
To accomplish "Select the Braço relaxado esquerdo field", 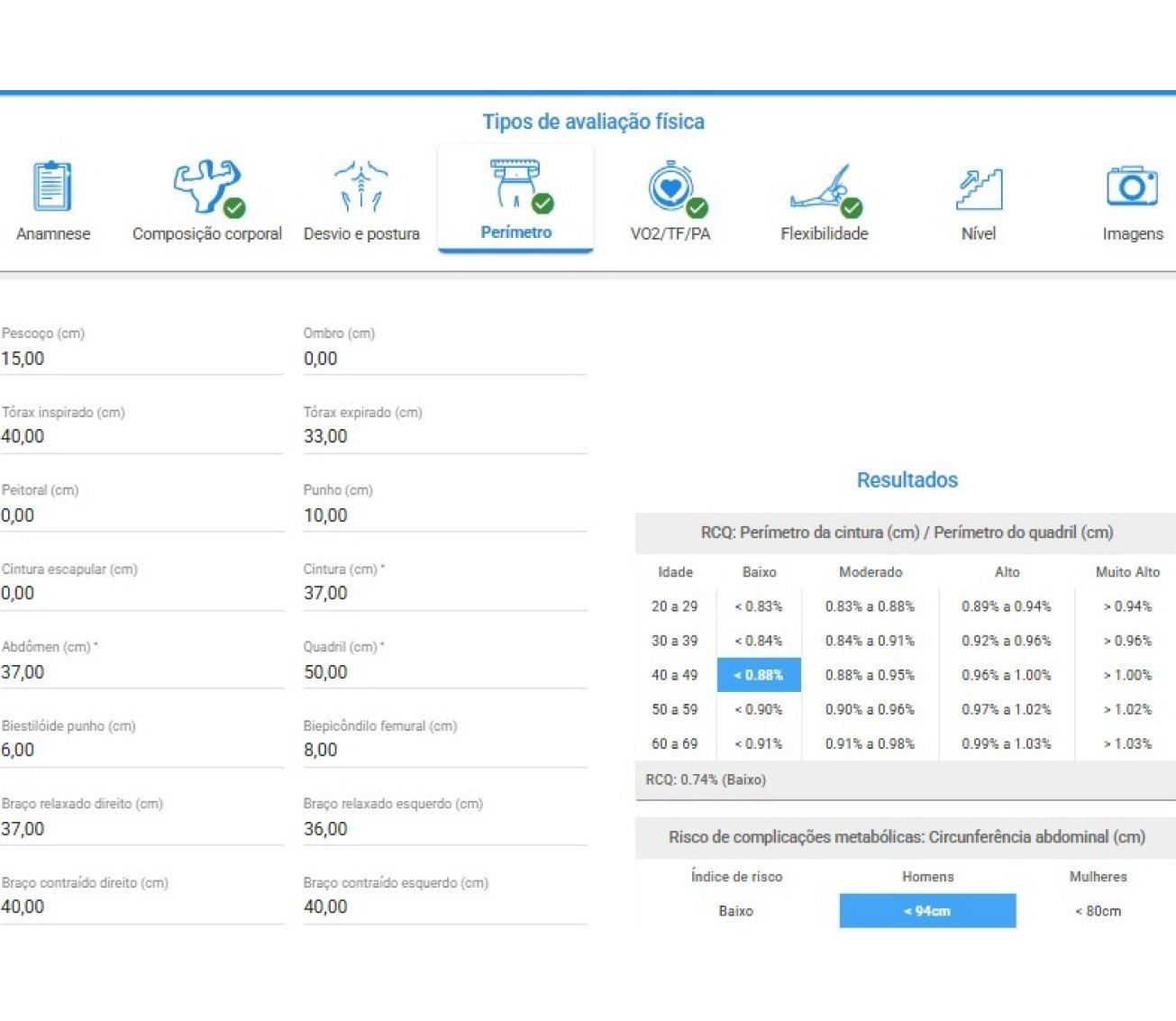I will pos(444,829).
